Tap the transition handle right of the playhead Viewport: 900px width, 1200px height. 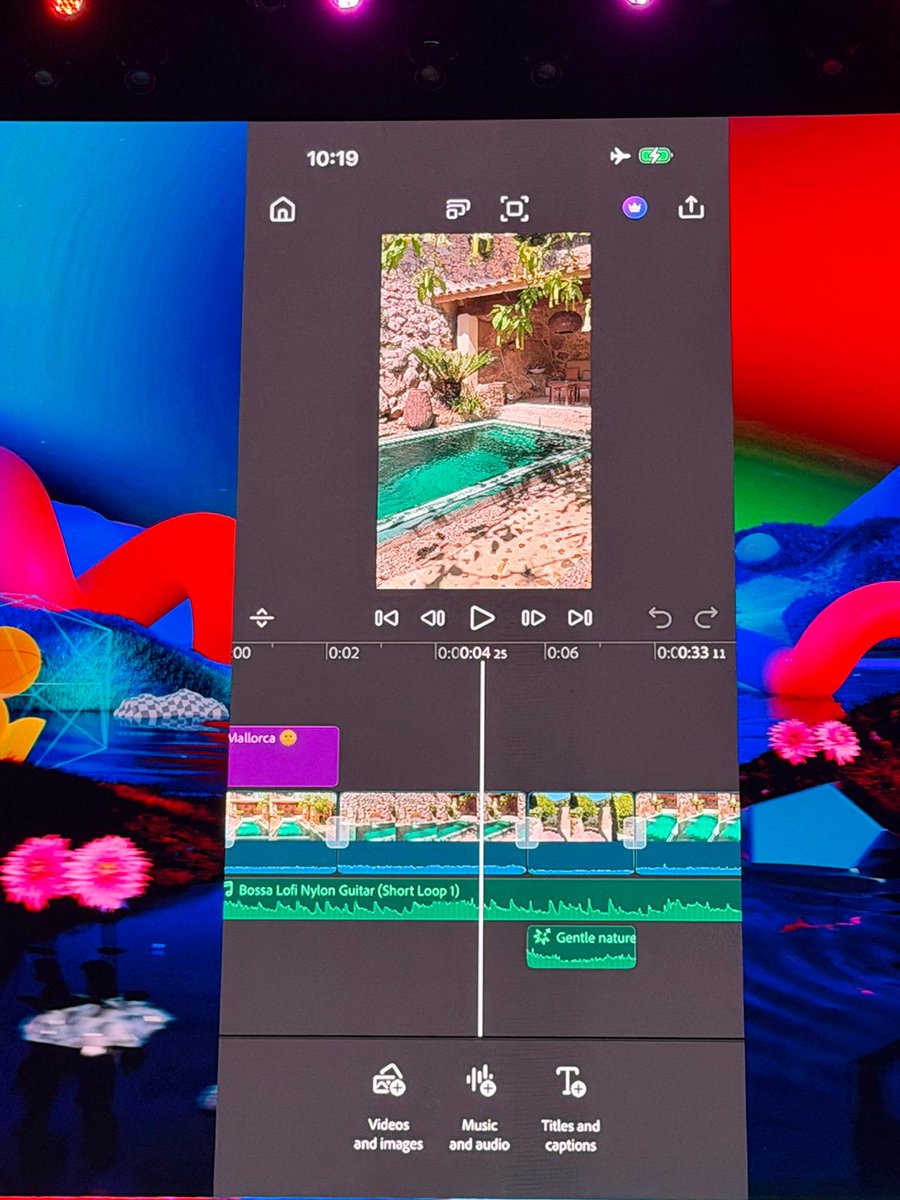[x=526, y=832]
